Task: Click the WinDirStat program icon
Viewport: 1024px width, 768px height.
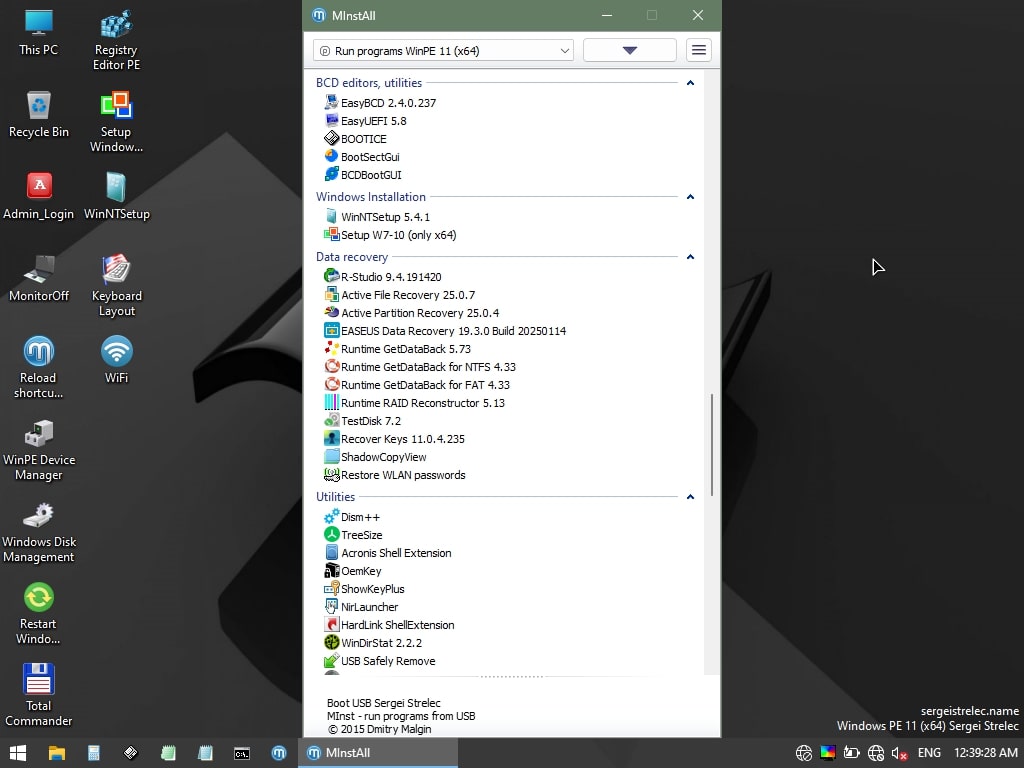Action: tap(332, 643)
